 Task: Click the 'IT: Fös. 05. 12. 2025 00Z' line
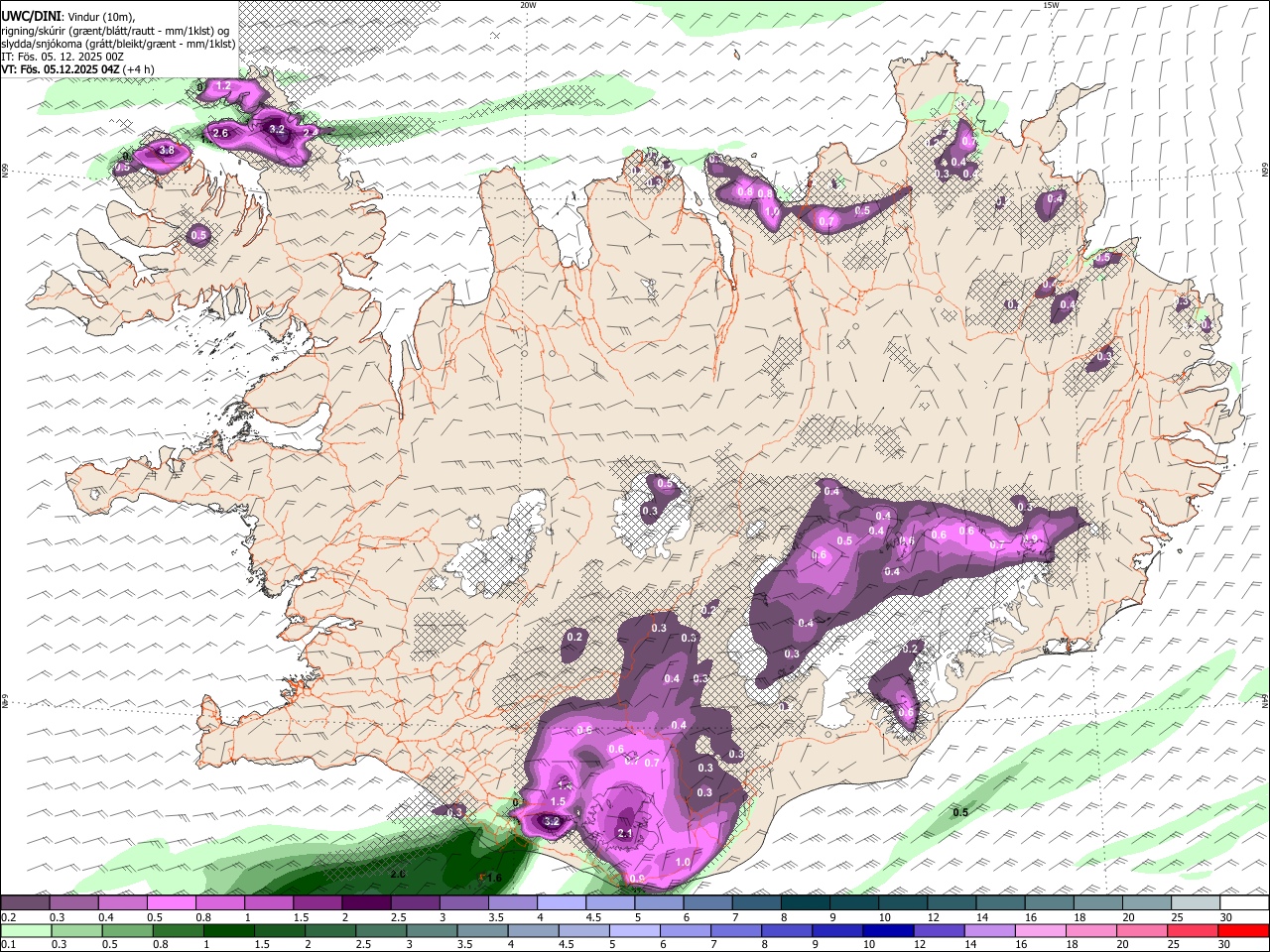[x=62, y=57]
